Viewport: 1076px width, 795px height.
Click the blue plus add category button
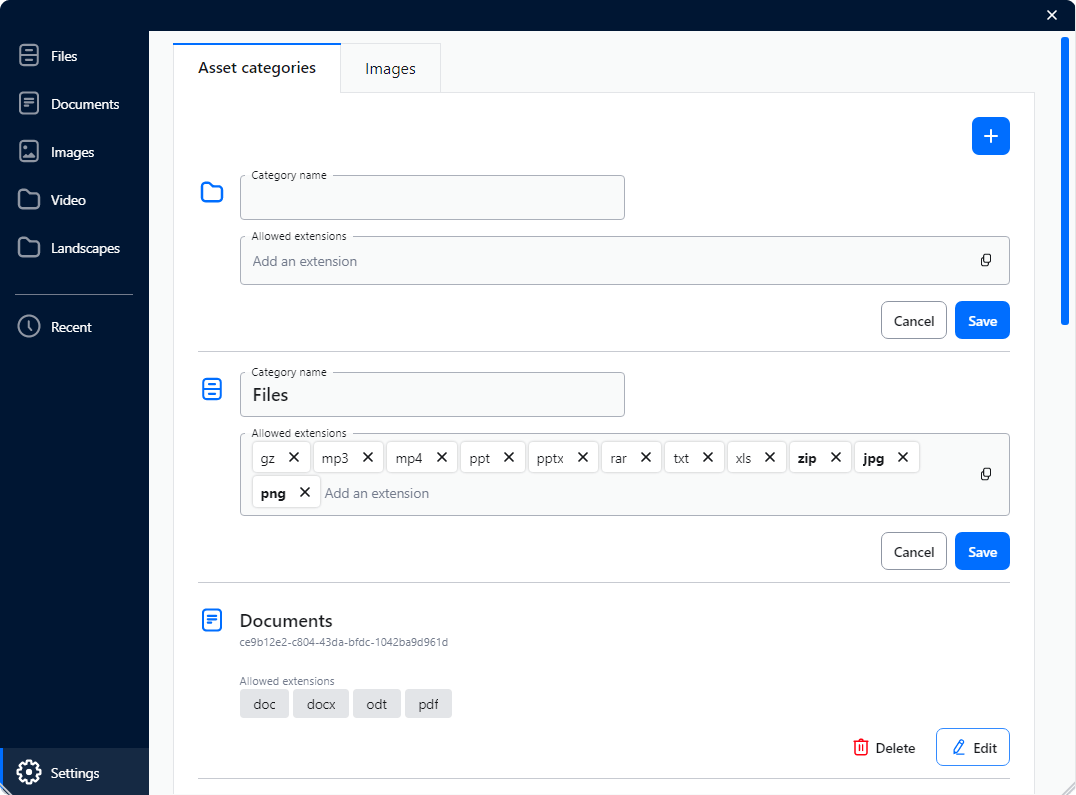990,136
